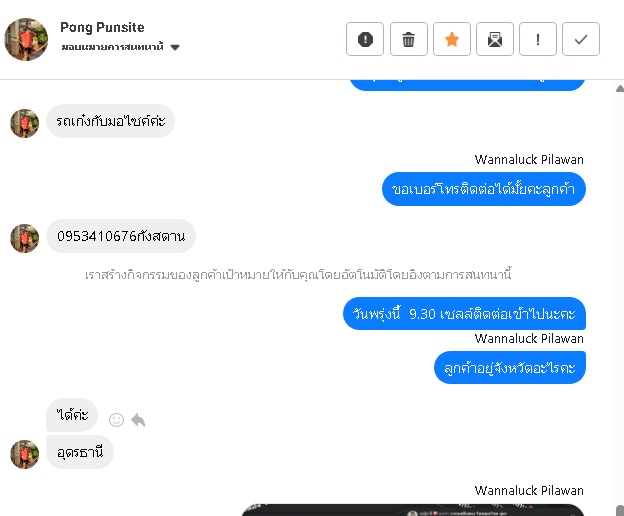
Task: Reply to message with arrow icon
Action: pos(138,420)
